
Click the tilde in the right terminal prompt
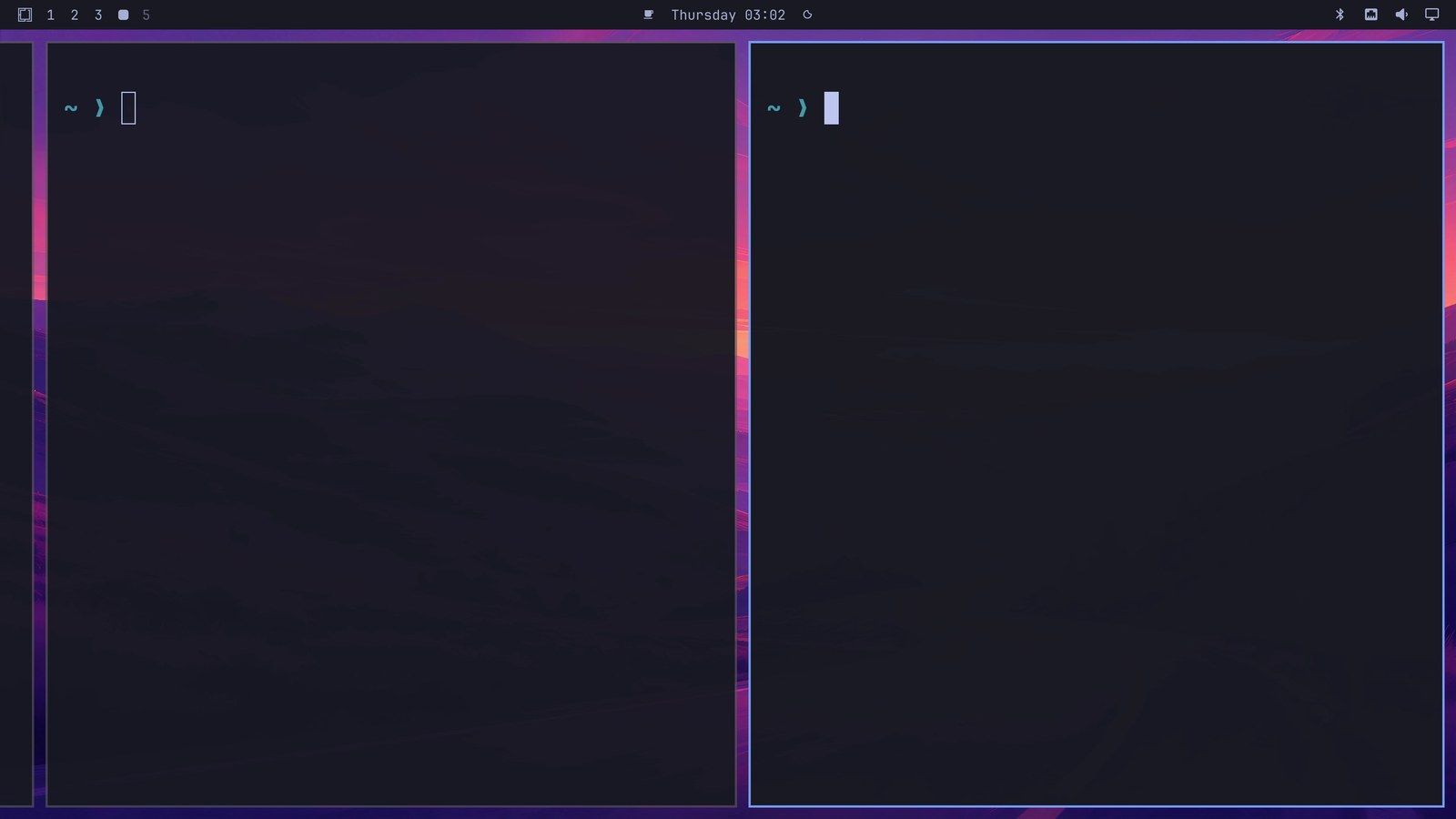coord(773,108)
